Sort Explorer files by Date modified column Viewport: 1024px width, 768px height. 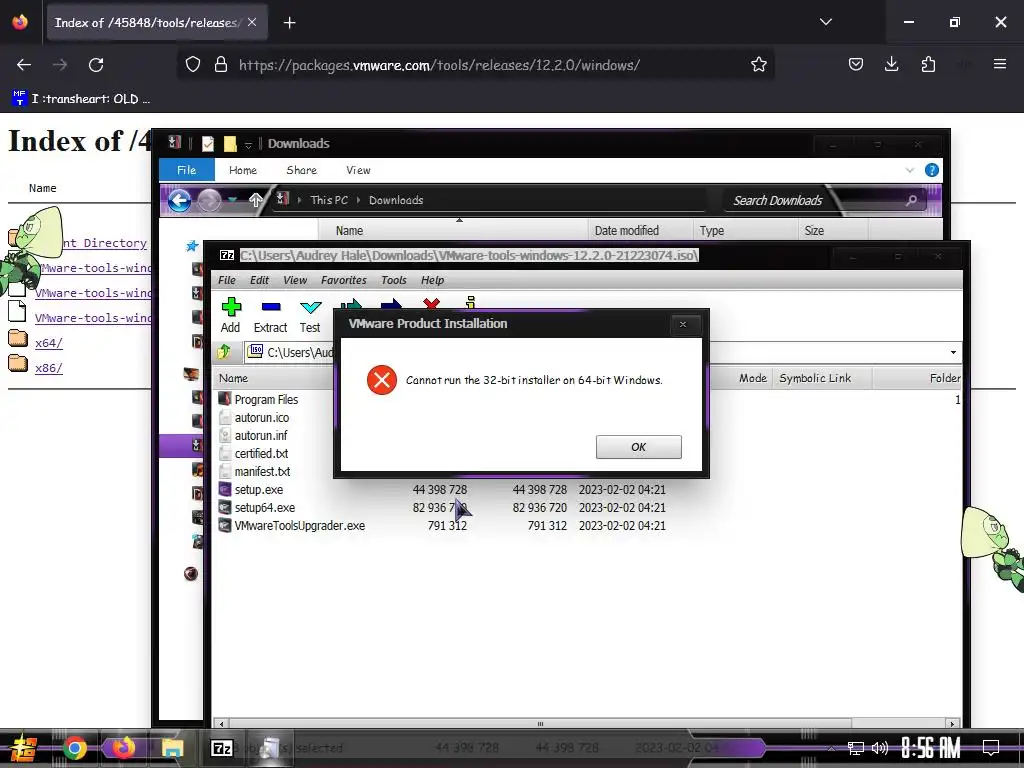pos(626,231)
